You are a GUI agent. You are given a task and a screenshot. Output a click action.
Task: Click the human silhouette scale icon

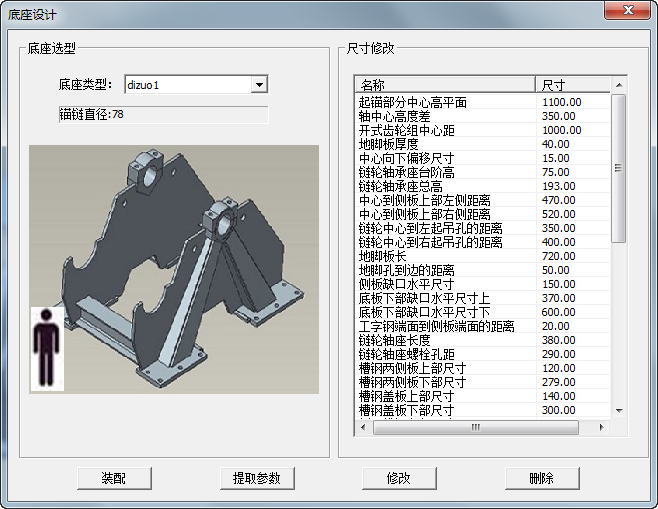(46, 347)
